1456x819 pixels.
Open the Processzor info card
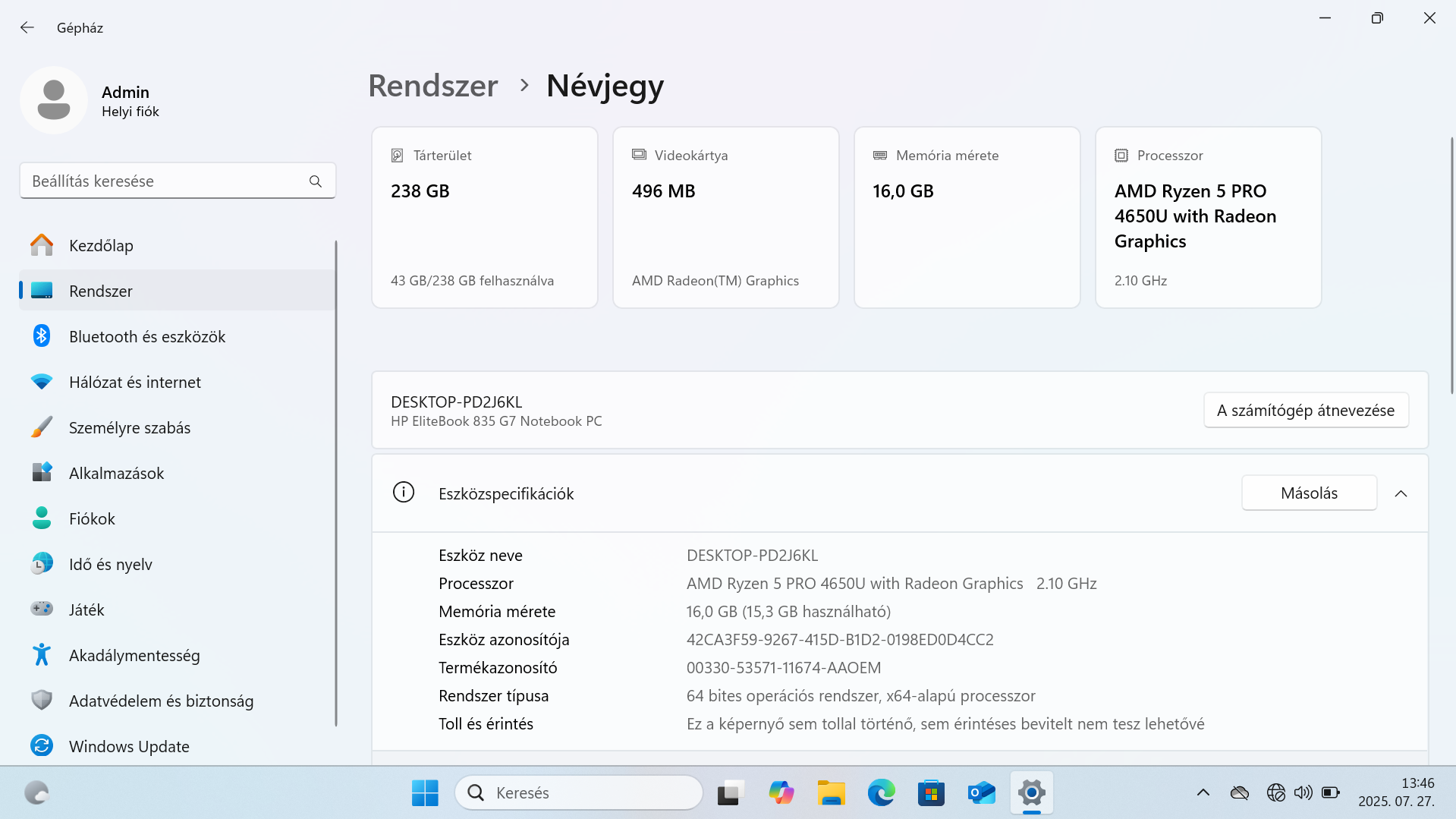click(x=1209, y=218)
